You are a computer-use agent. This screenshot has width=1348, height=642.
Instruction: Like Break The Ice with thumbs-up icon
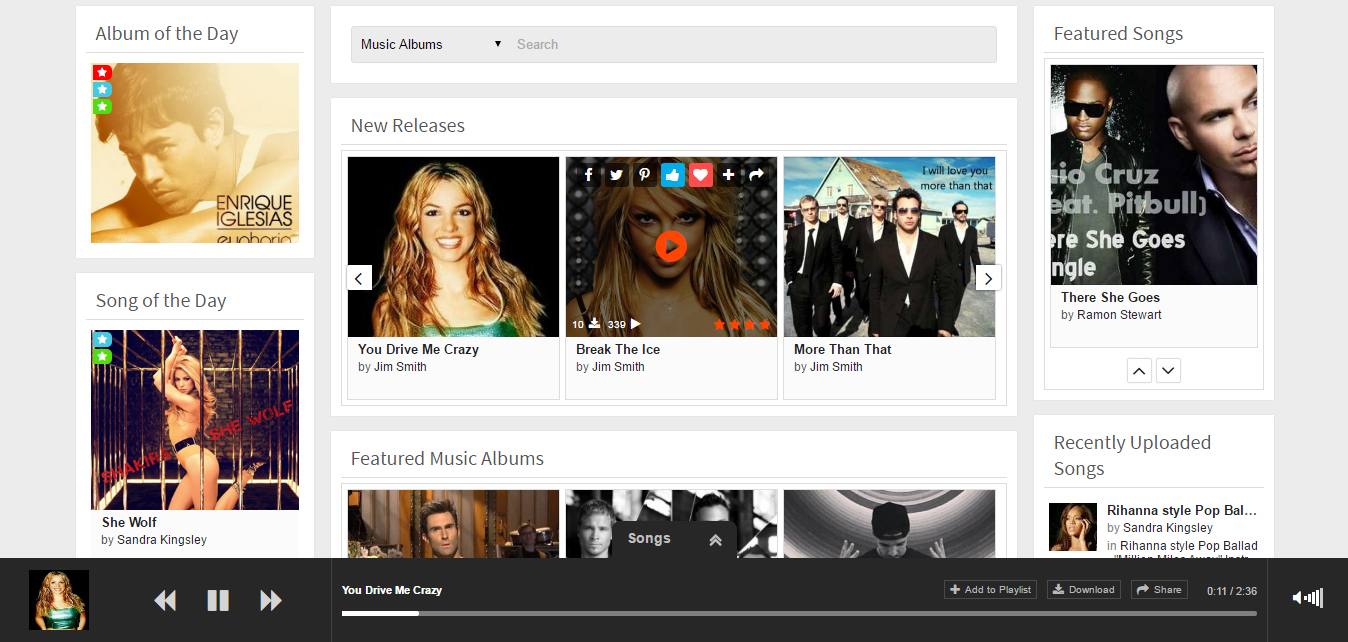click(673, 175)
